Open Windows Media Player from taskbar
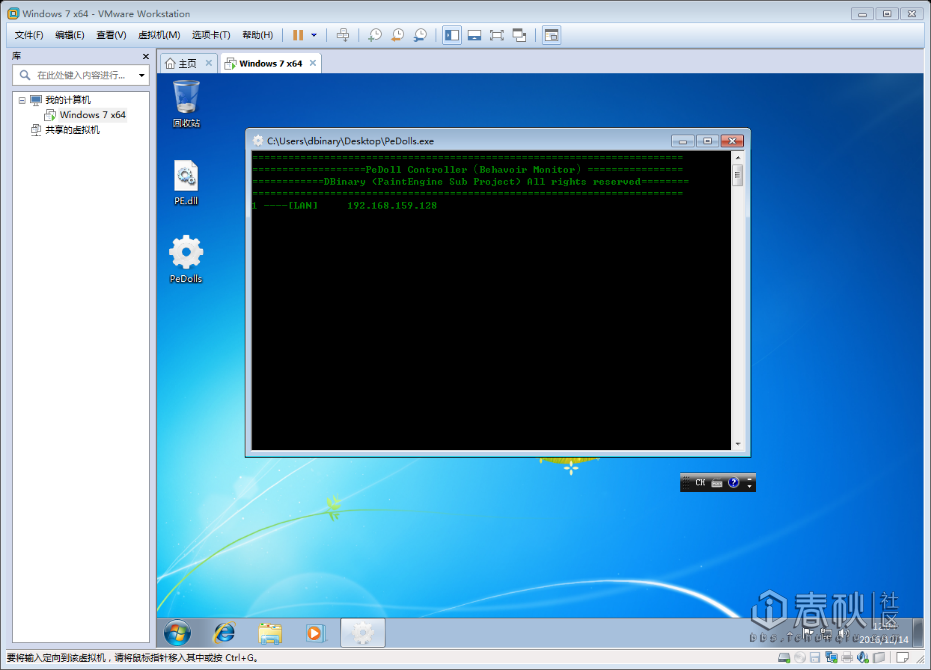This screenshot has height=670, width=931. pos(315,633)
